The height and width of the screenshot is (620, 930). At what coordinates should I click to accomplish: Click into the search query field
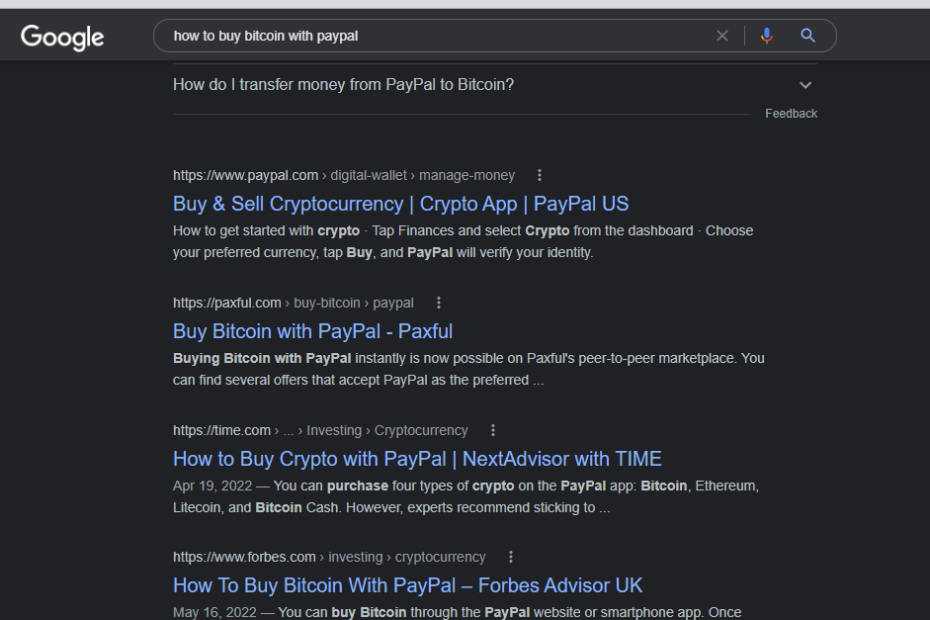click(x=430, y=36)
